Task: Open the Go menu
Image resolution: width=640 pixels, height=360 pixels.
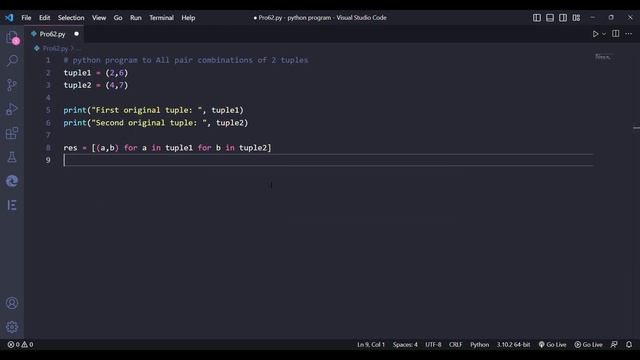Action: (x=118, y=18)
